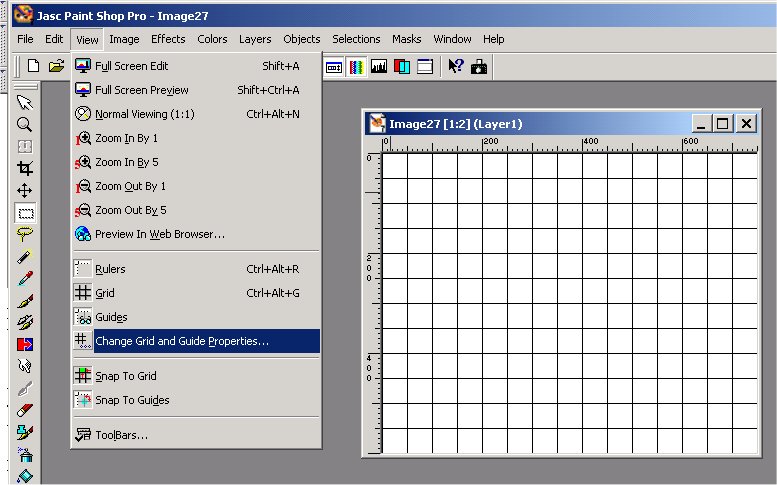The image size is (777, 485).
Task: Toggle Rulers in the View menu
Action: 110,269
